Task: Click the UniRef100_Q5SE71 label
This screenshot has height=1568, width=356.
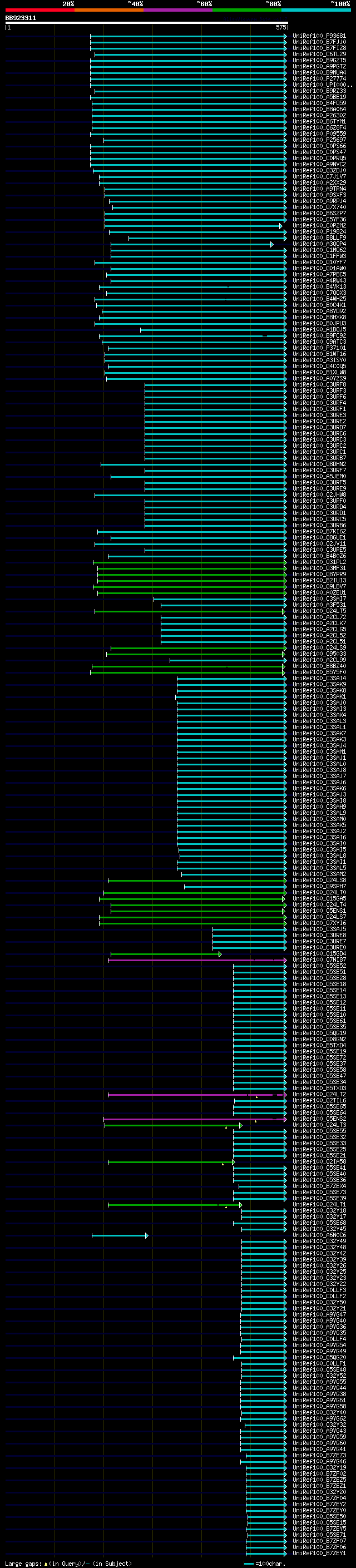Action: coord(319,1536)
